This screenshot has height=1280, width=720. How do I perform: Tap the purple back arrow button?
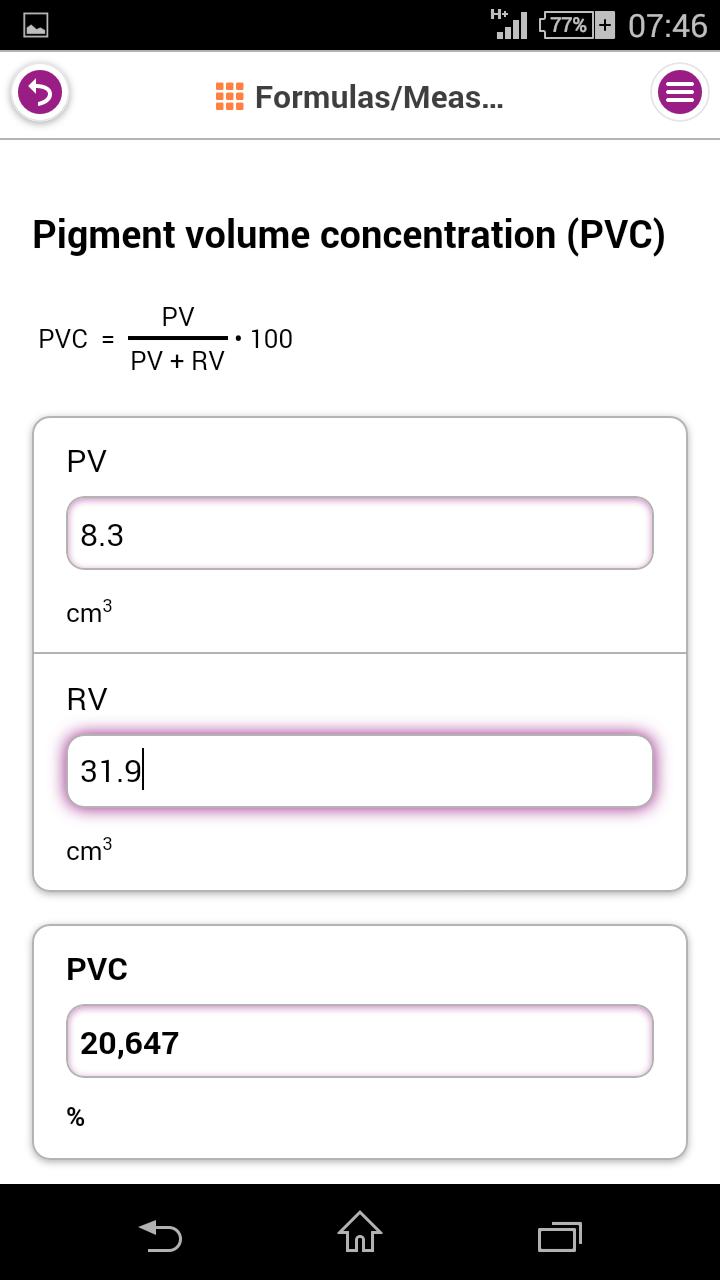[x=40, y=93]
